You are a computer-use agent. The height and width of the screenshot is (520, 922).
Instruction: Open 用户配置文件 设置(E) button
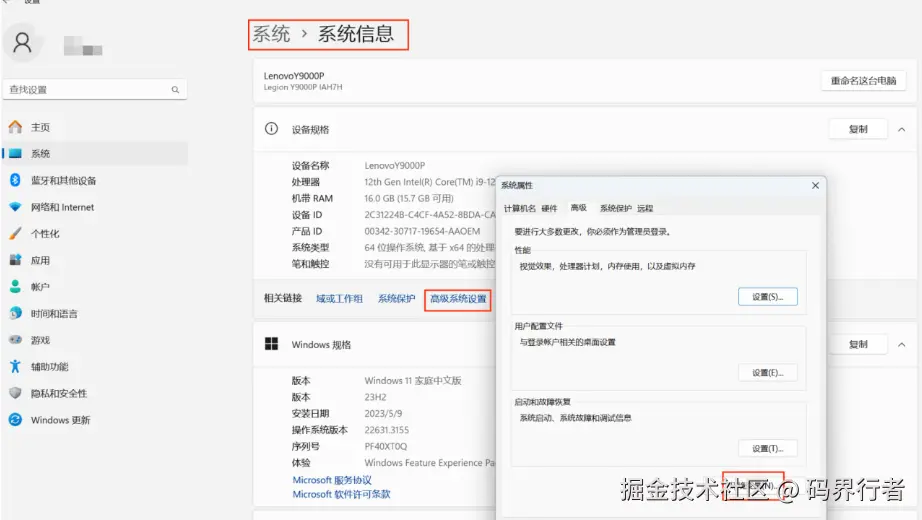(767, 372)
